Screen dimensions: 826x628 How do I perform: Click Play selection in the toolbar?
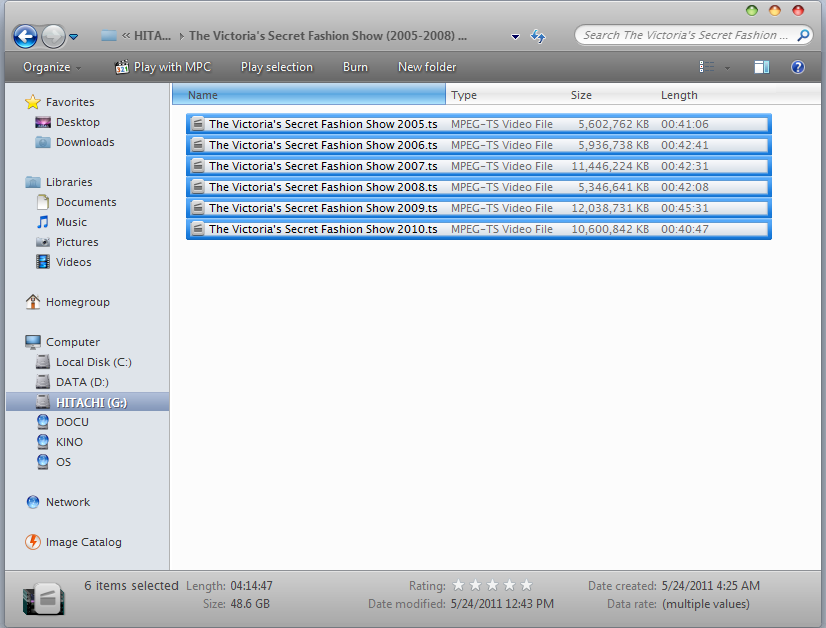tap(277, 67)
